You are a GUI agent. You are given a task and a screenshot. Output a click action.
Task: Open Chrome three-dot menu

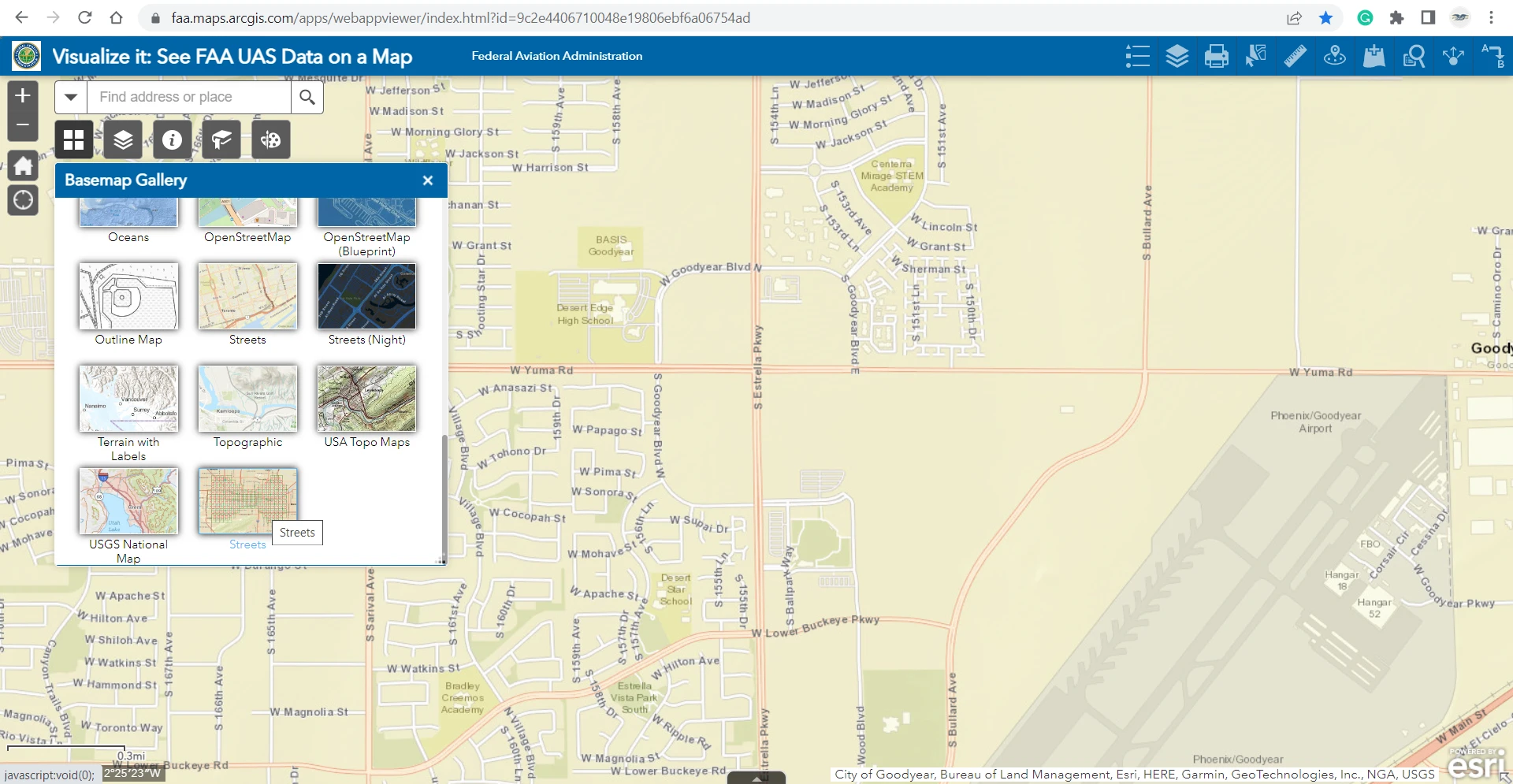[x=1491, y=17]
